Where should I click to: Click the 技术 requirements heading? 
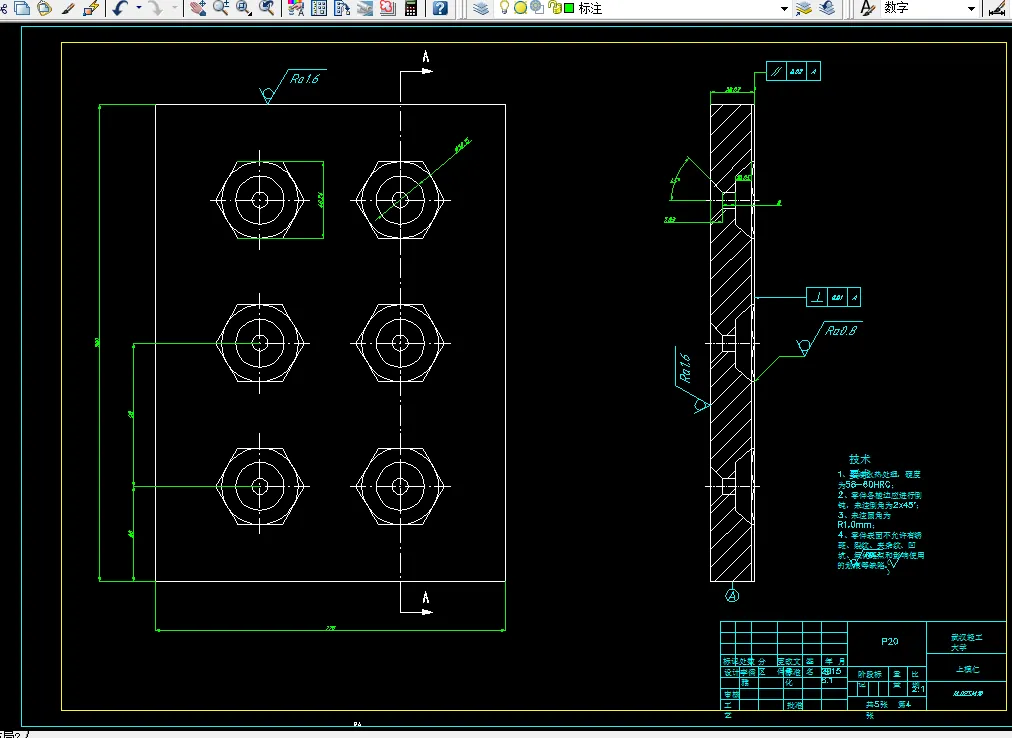[860, 459]
